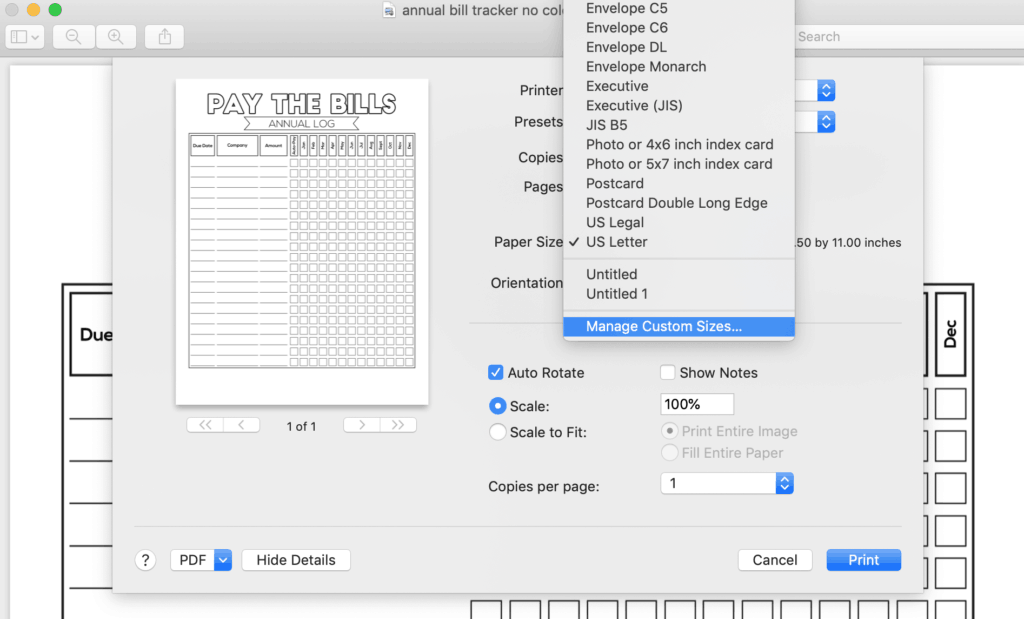Open the help question mark button
Screen dimensions: 1024x619
[x=146, y=560]
